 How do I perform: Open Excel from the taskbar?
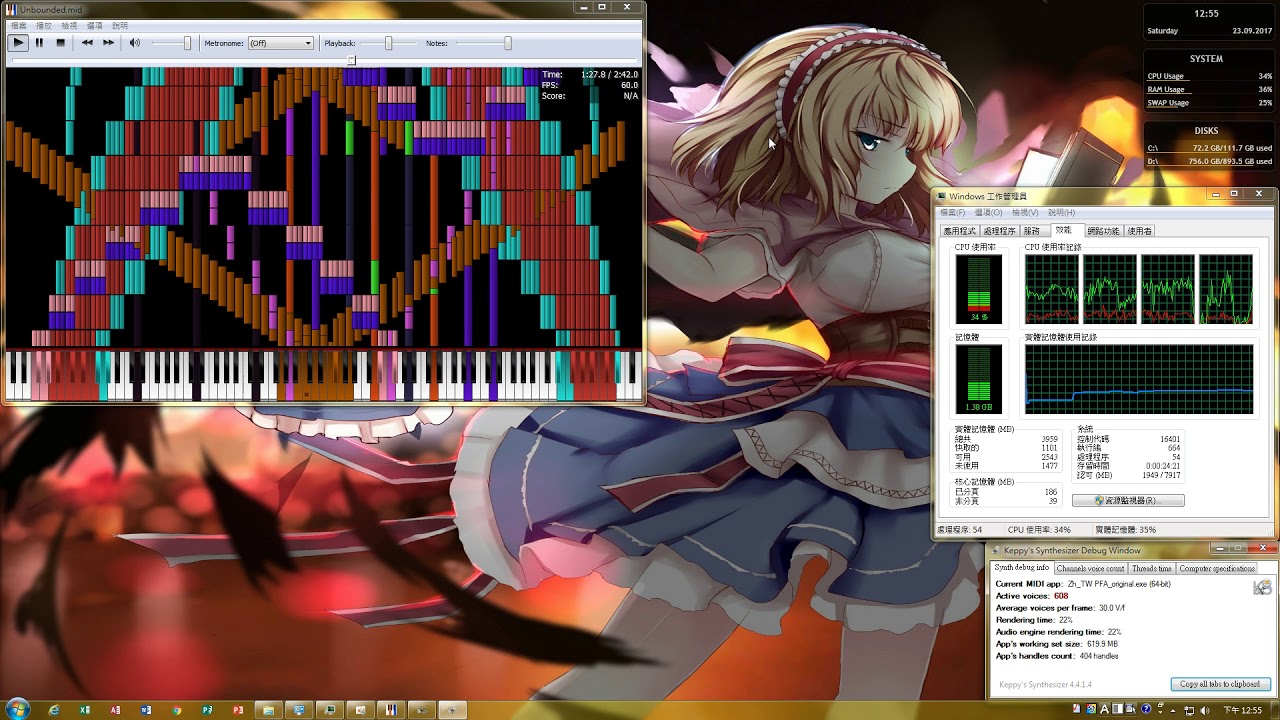(84, 710)
